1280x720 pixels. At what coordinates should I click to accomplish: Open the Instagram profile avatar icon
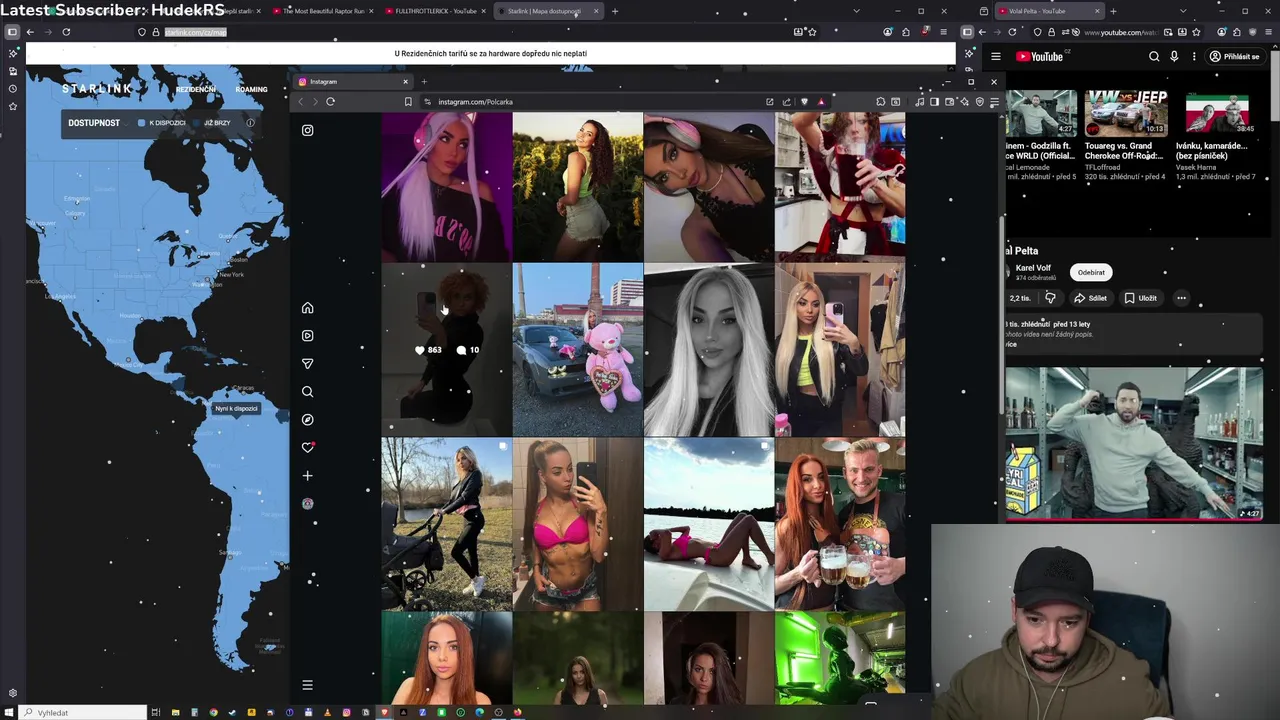307,504
